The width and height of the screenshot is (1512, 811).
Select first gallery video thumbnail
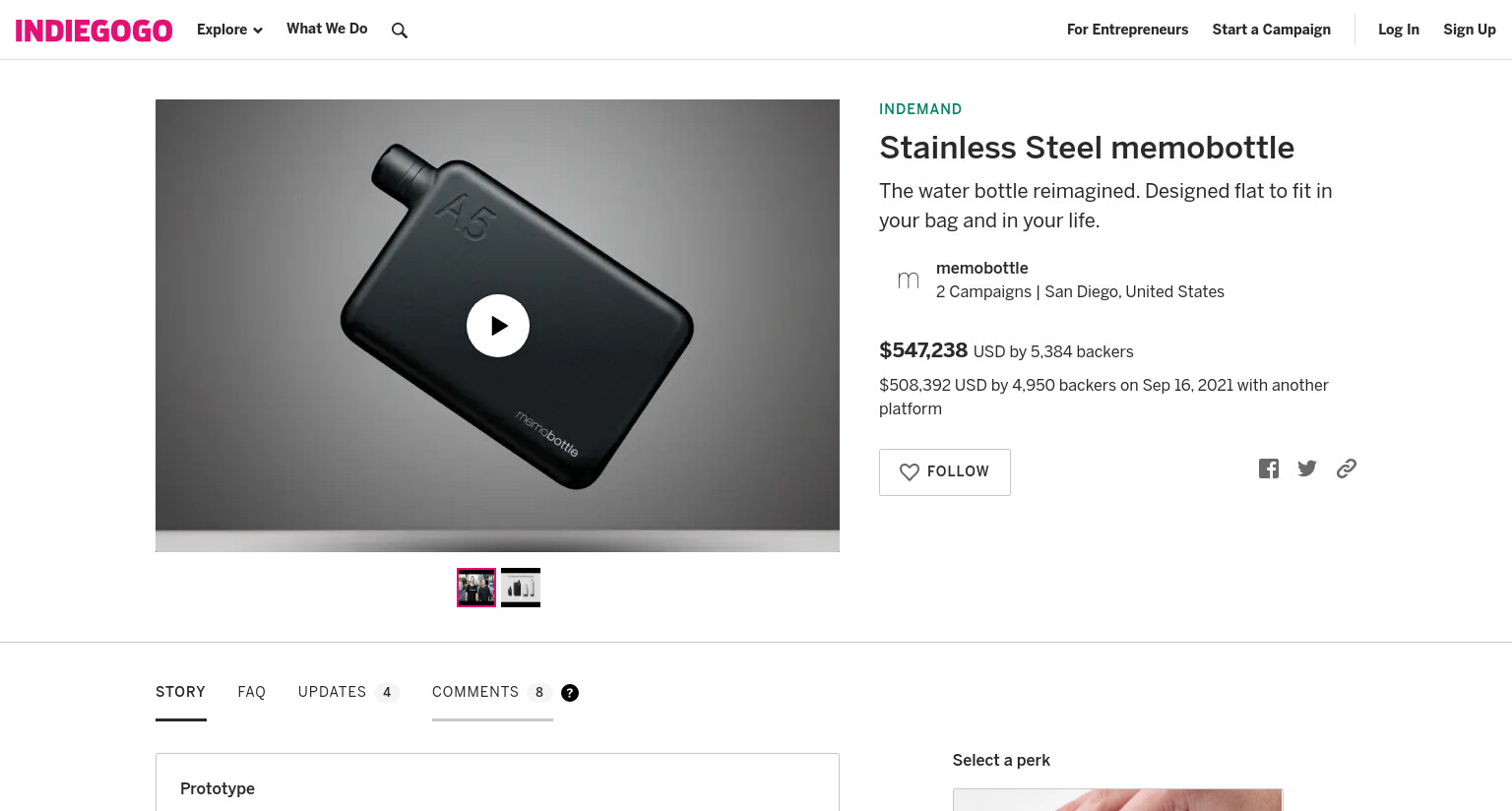476,588
